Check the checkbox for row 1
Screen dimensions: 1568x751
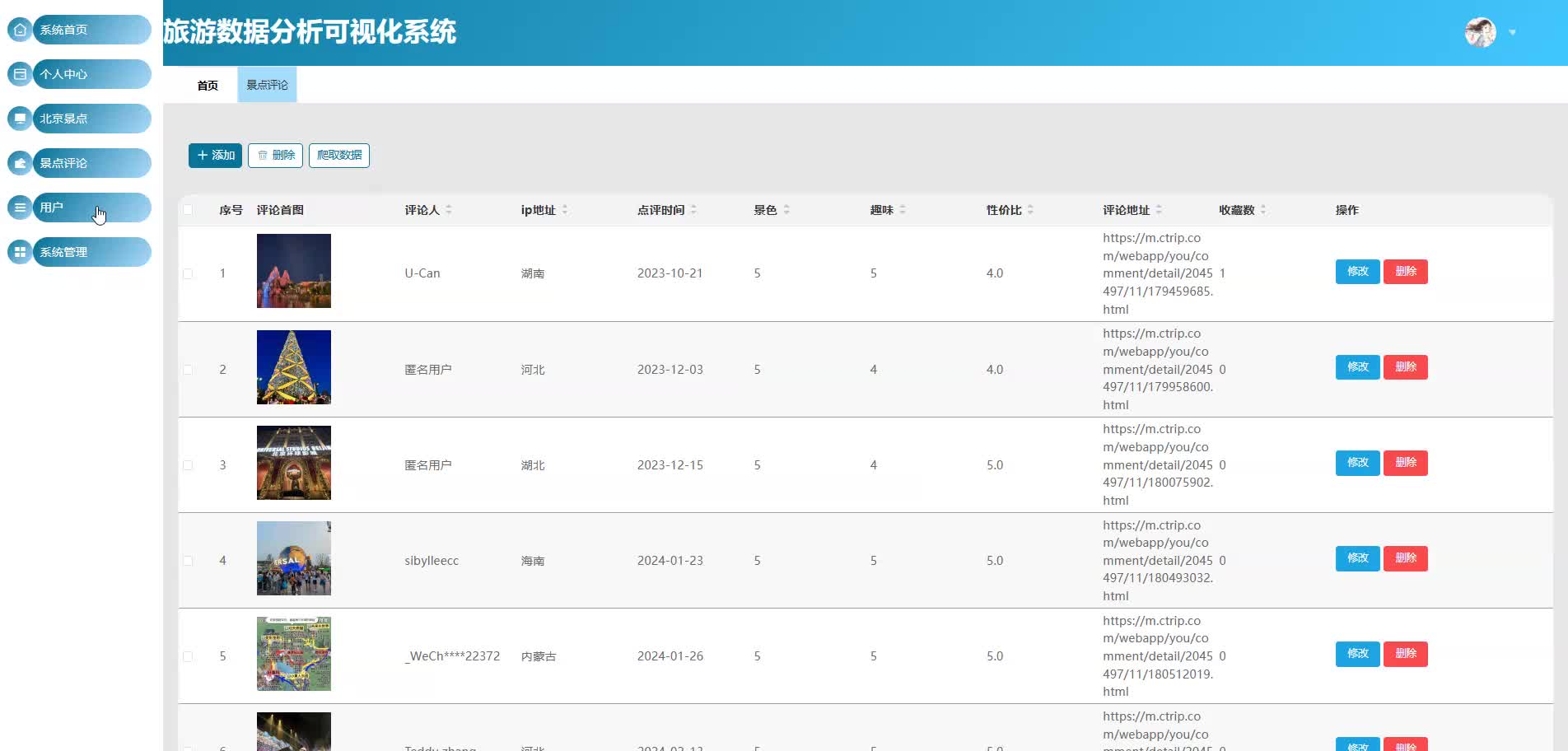point(188,273)
